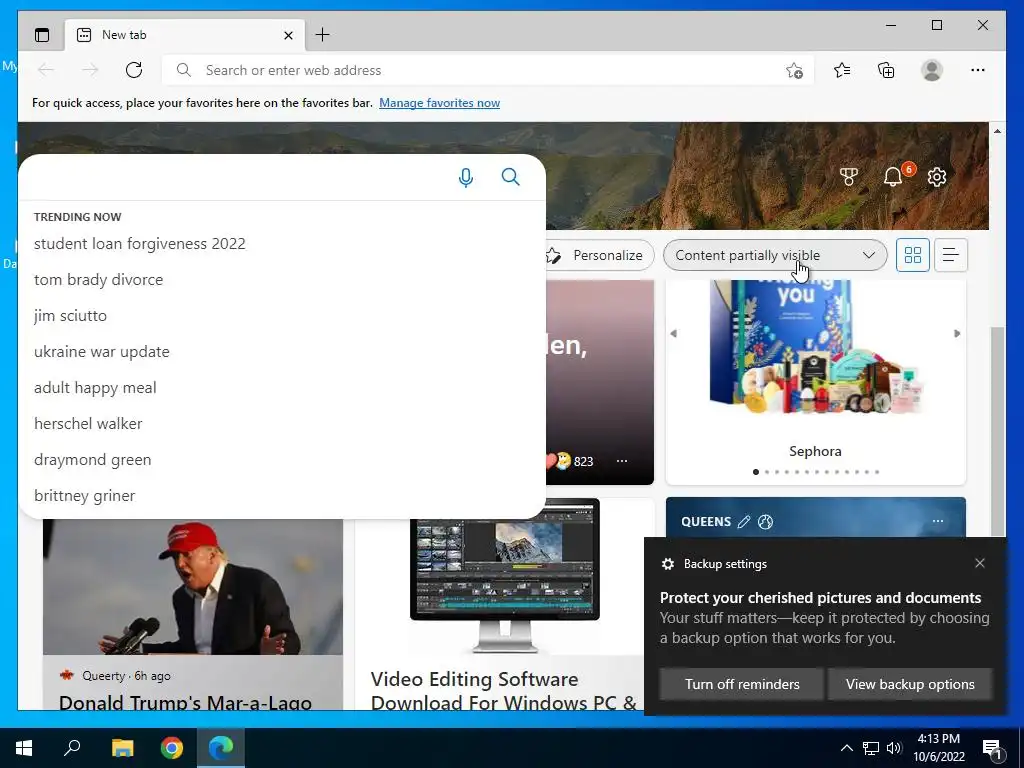This screenshot has width=1024, height=768.
Task: Open the Favorites list icon
Action: click(x=842, y=70)
